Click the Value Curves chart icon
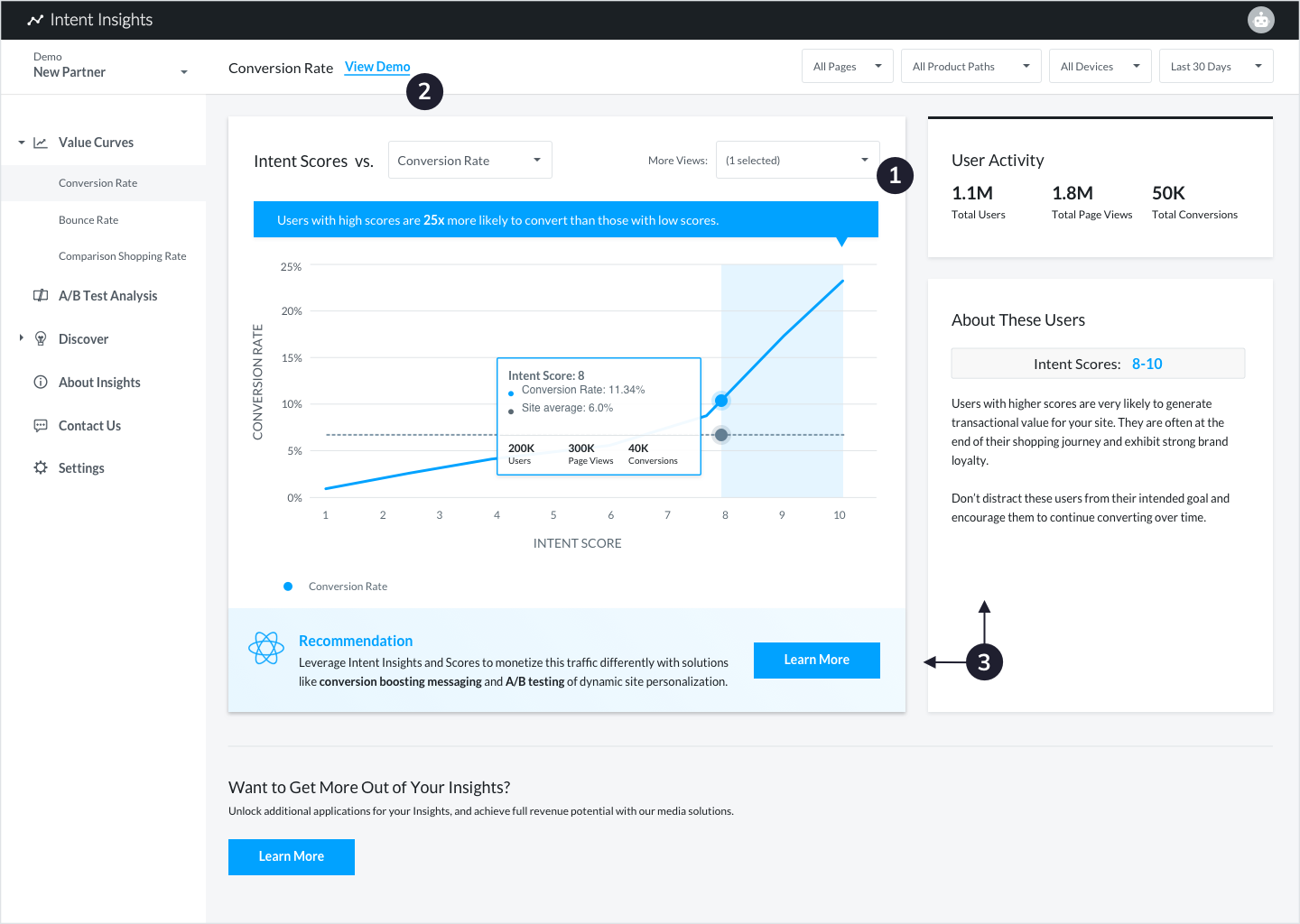The height and width of the screenshot is (924, 1300). [x=41, y=143]
